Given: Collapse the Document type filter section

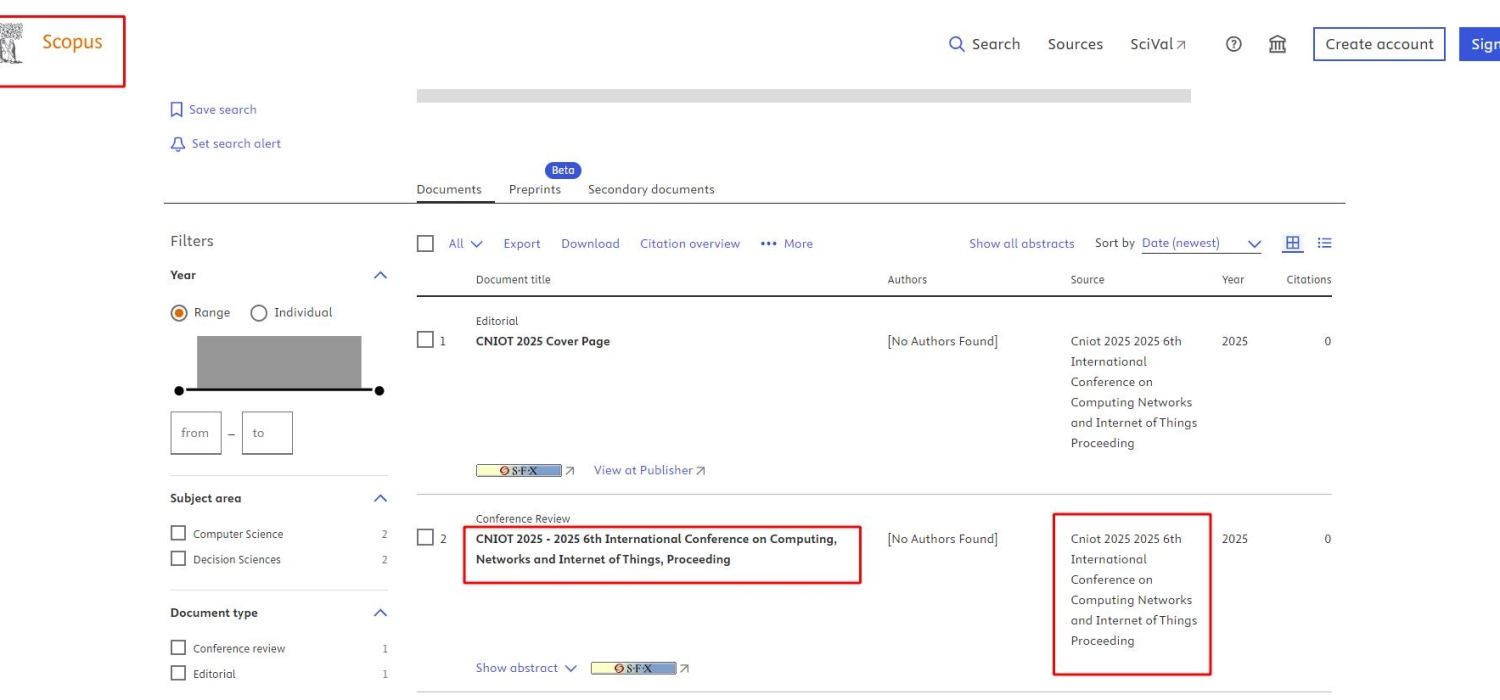Looking at the screenshot, I should coord(380,613).
